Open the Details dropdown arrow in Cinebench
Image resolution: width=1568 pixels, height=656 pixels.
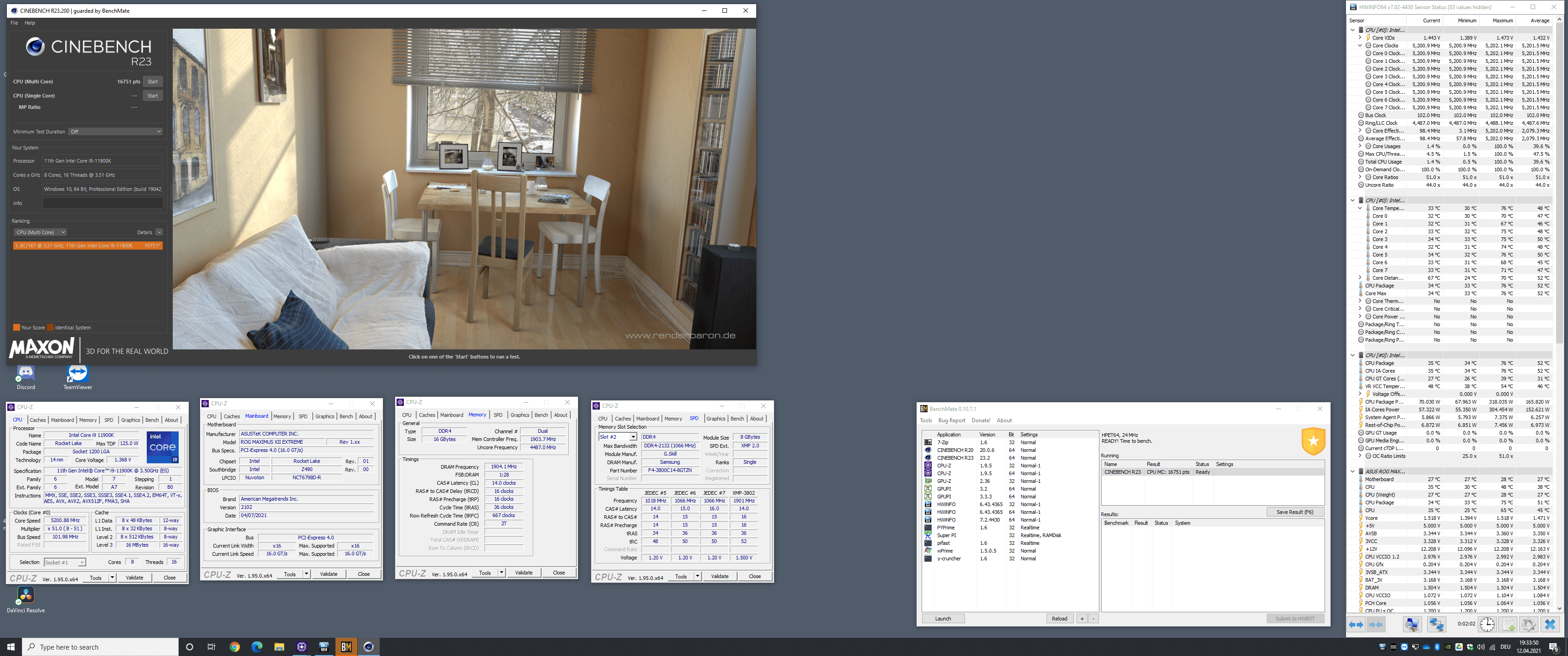[x=159, y=232]
